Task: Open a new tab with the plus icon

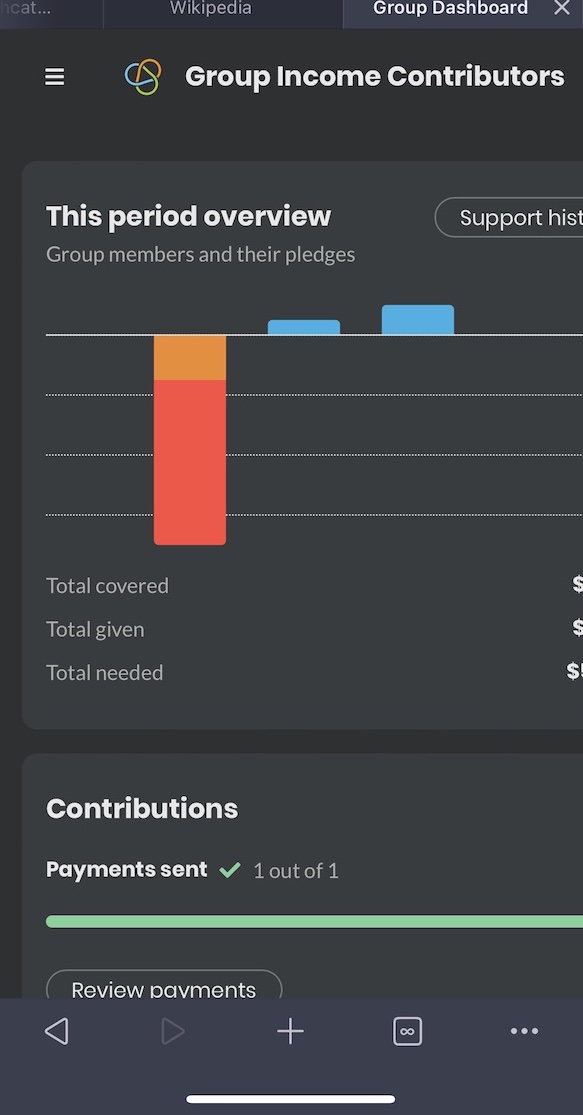Action: pos(289,1030)
